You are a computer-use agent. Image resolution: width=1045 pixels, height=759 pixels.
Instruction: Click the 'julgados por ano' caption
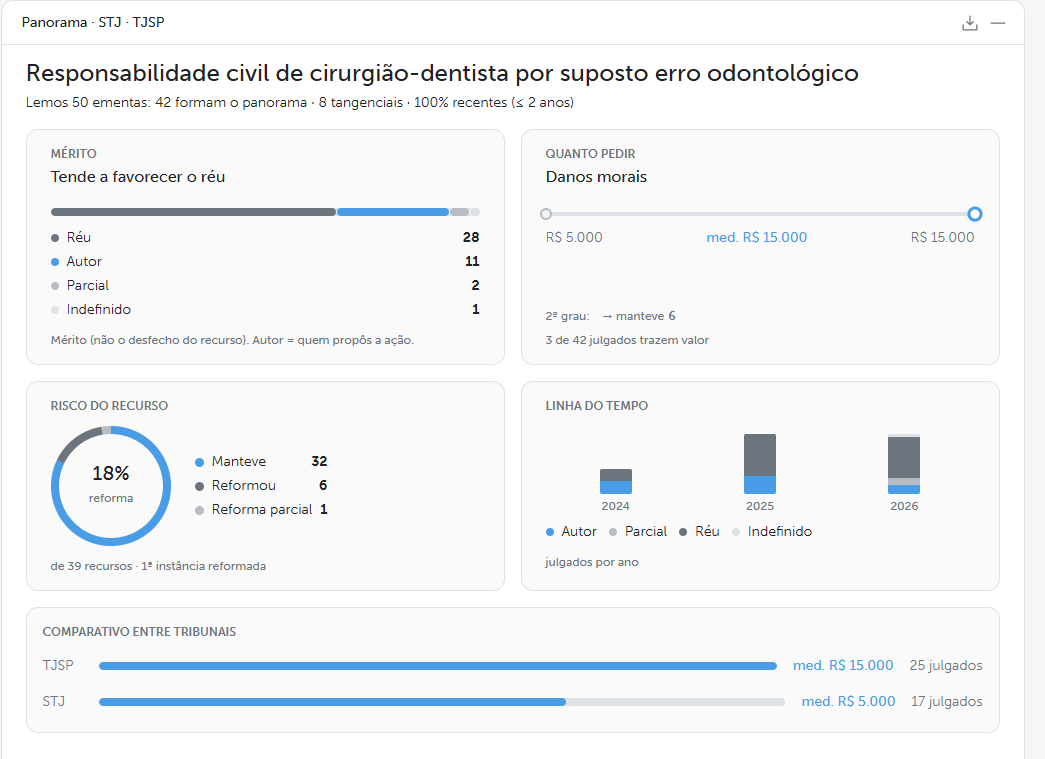pyautogui.click(x=592, y=562)
